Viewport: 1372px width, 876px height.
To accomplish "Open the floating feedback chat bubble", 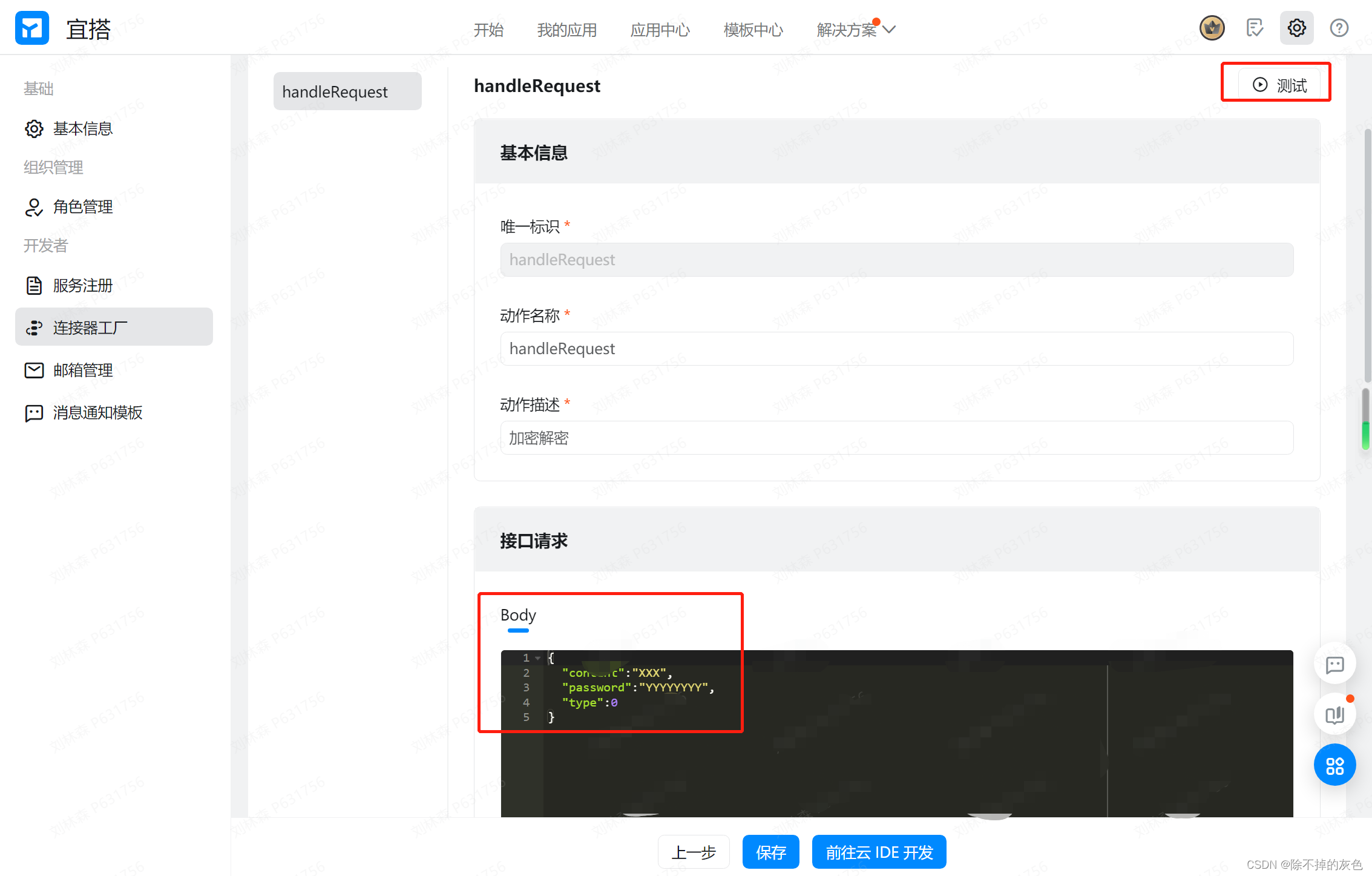I will tap(1334, 664).
